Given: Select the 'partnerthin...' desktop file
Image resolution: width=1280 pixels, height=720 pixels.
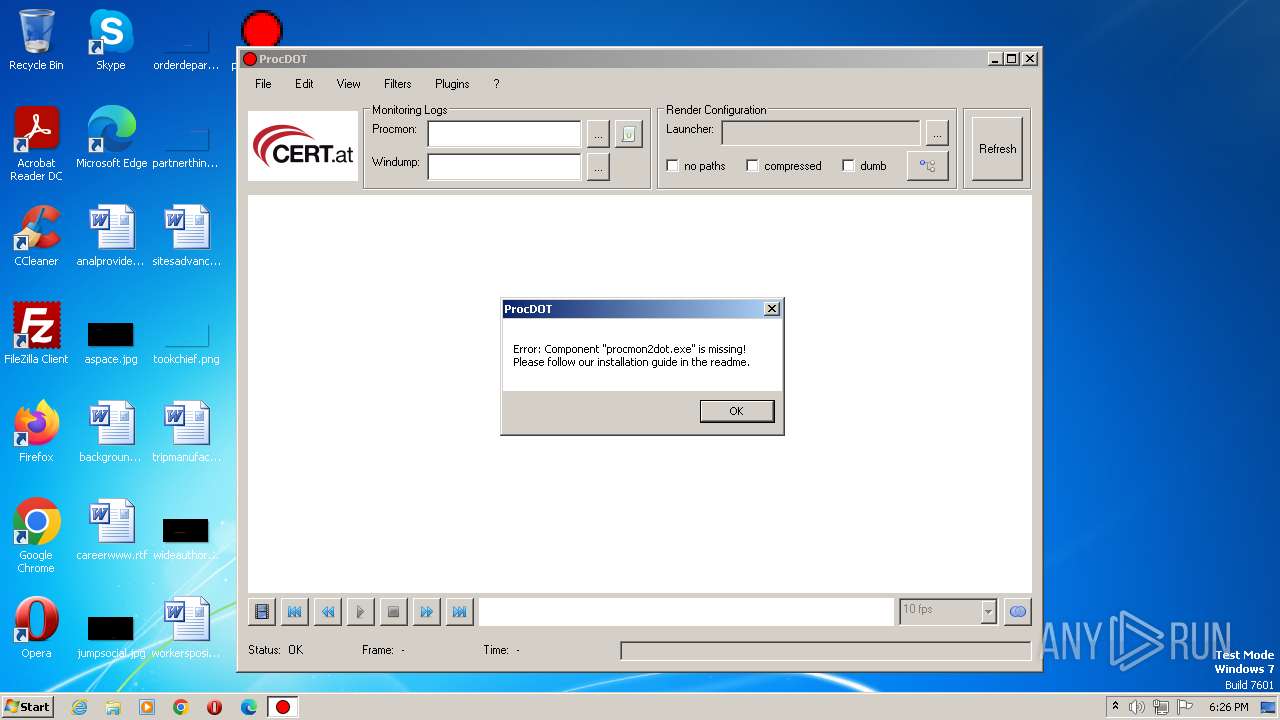Looking at the screenshot, I should coord(186,145).
